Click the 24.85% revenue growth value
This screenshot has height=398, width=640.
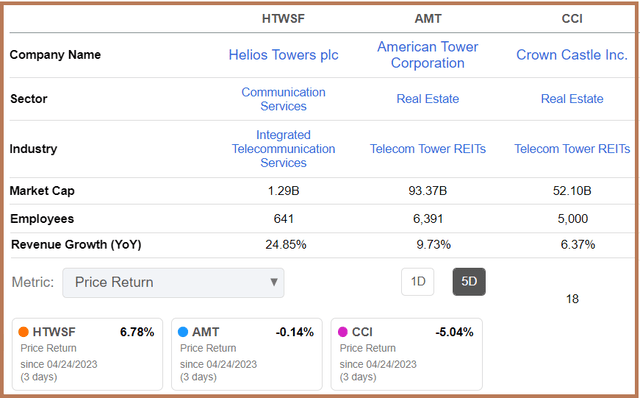[x=286, y=245]
